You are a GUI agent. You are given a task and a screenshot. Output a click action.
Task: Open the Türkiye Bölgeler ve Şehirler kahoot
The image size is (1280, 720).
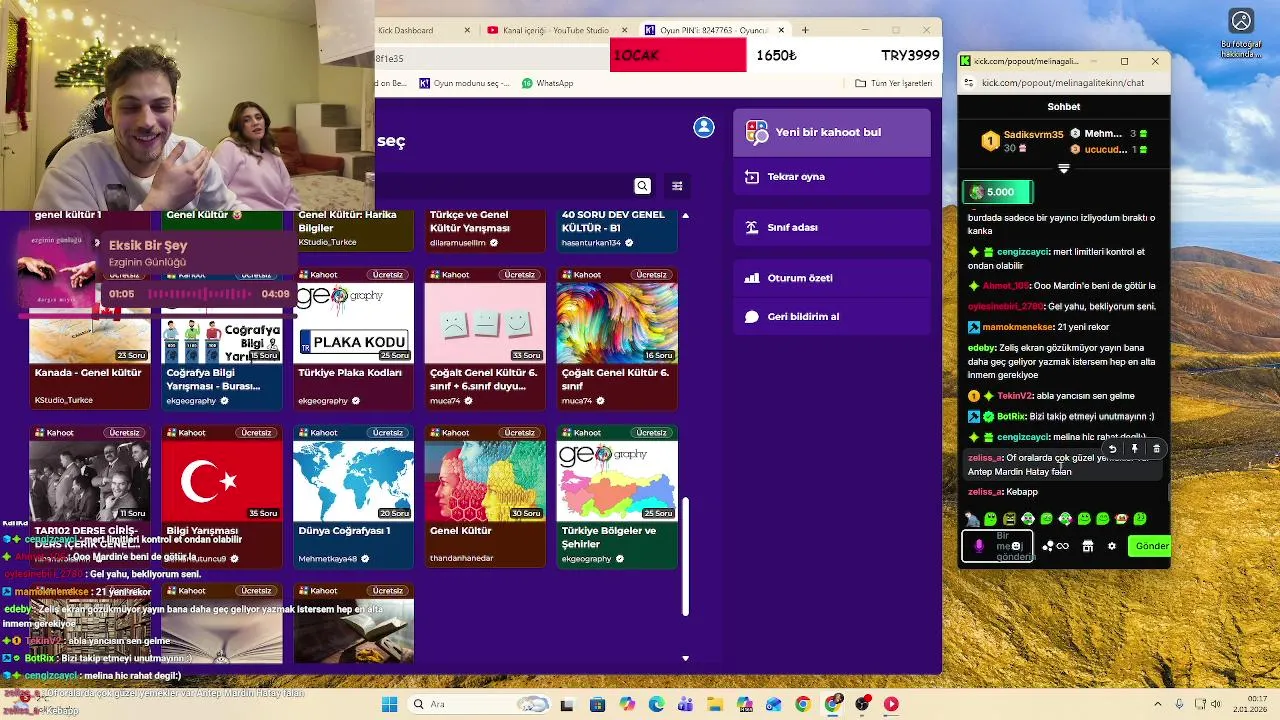point(617,497)
